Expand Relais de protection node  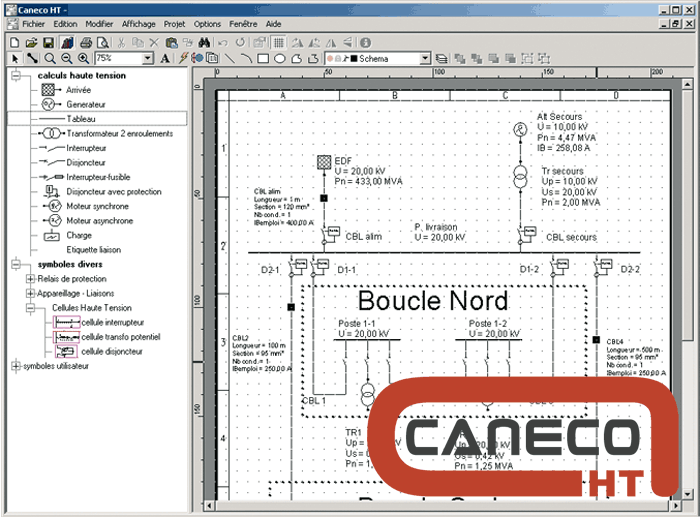pyautogui.click(x=30, y=279)
